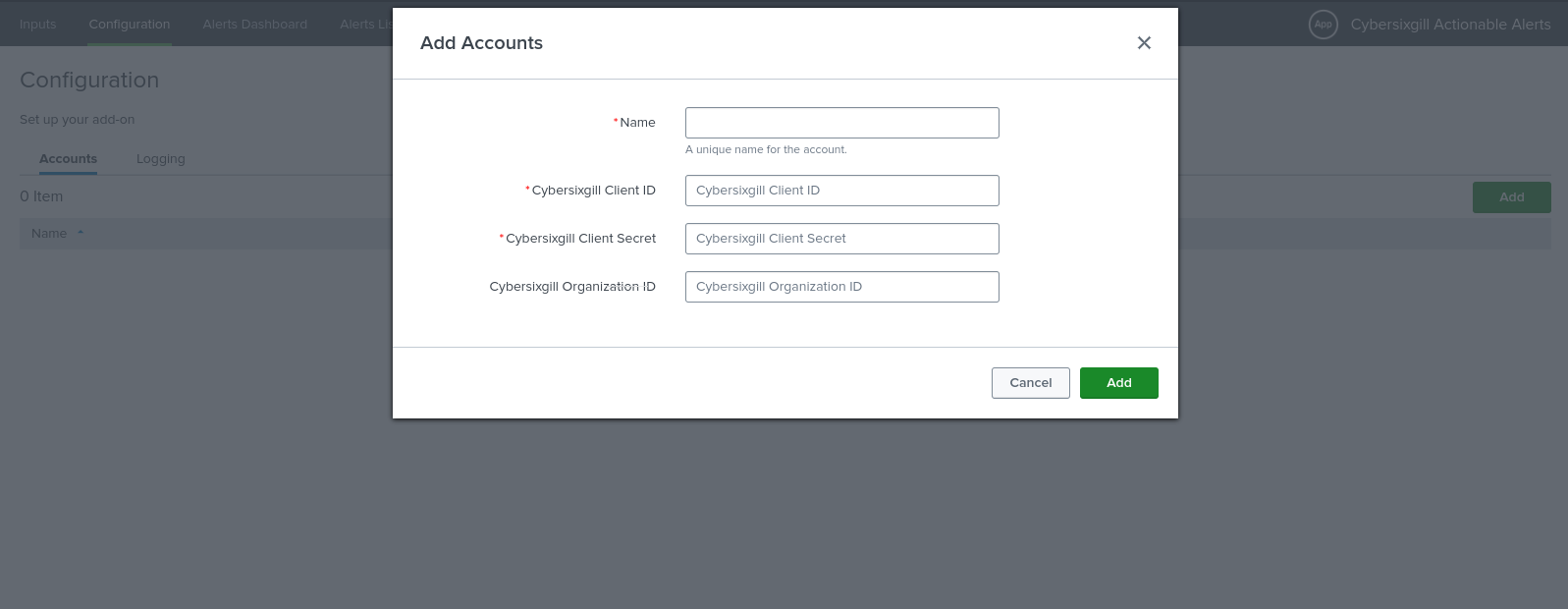Image resolution: width=1568 pixels, height=609 pixels.
Task: Close the Add Accounts dialog
Action: [1144, 43]
